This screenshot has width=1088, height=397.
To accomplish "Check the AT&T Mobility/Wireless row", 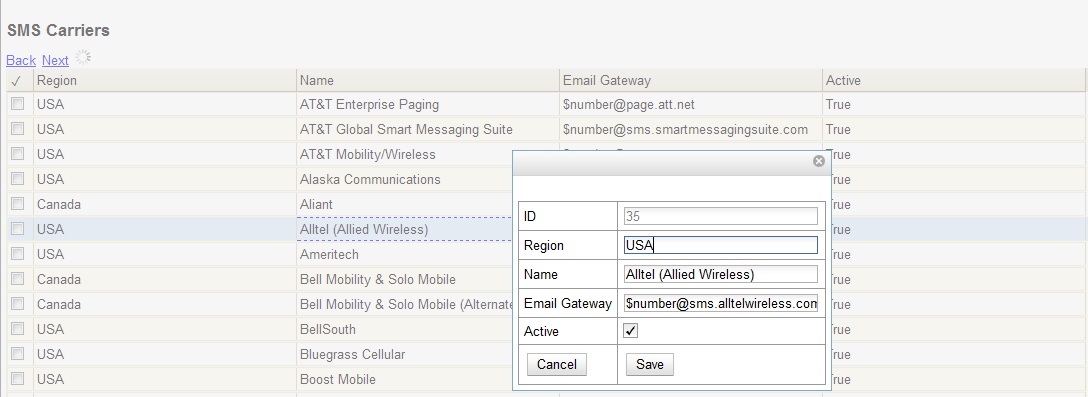I will (x=17, y=153).
